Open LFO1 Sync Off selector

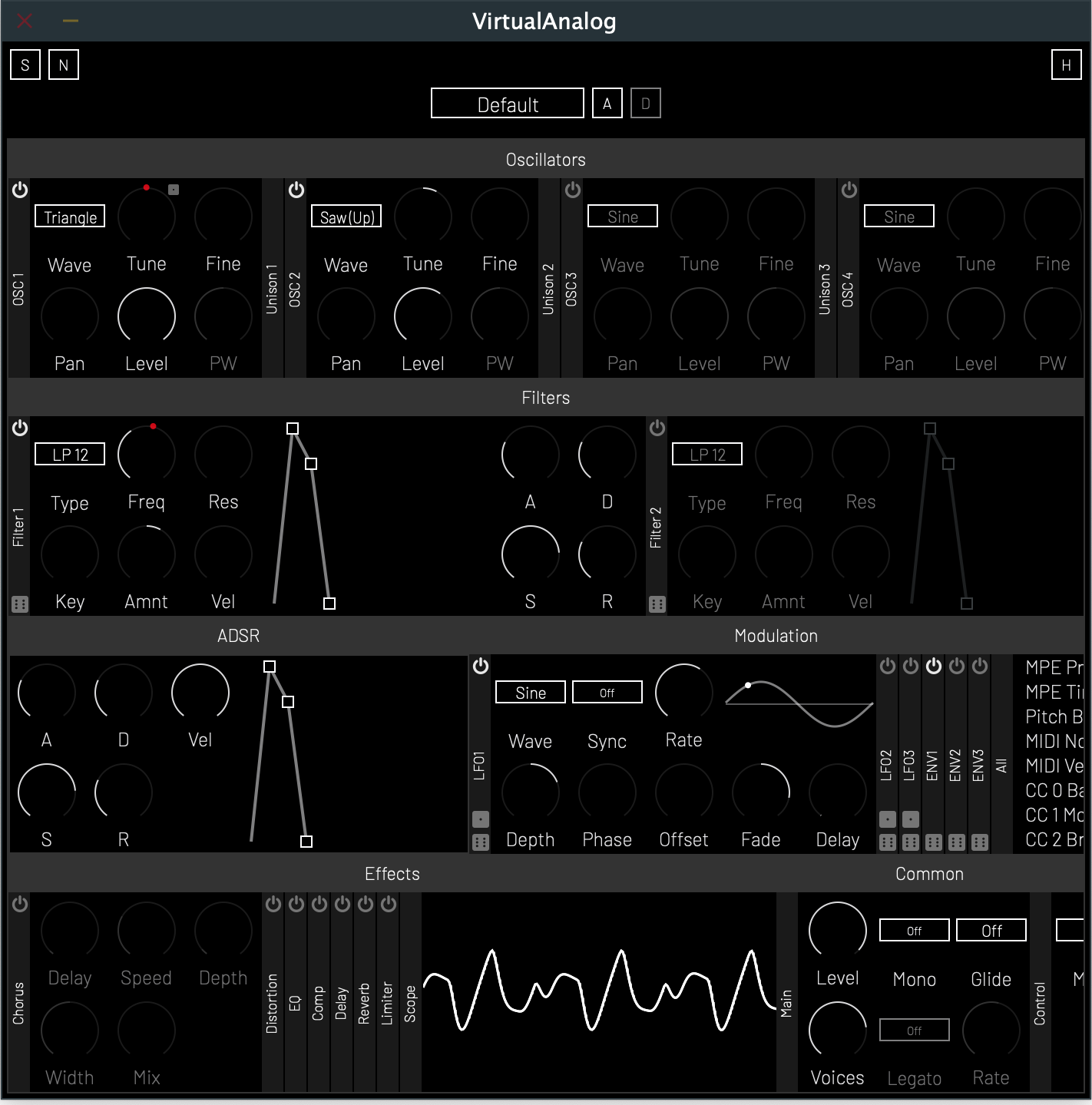tap(607, 693)
